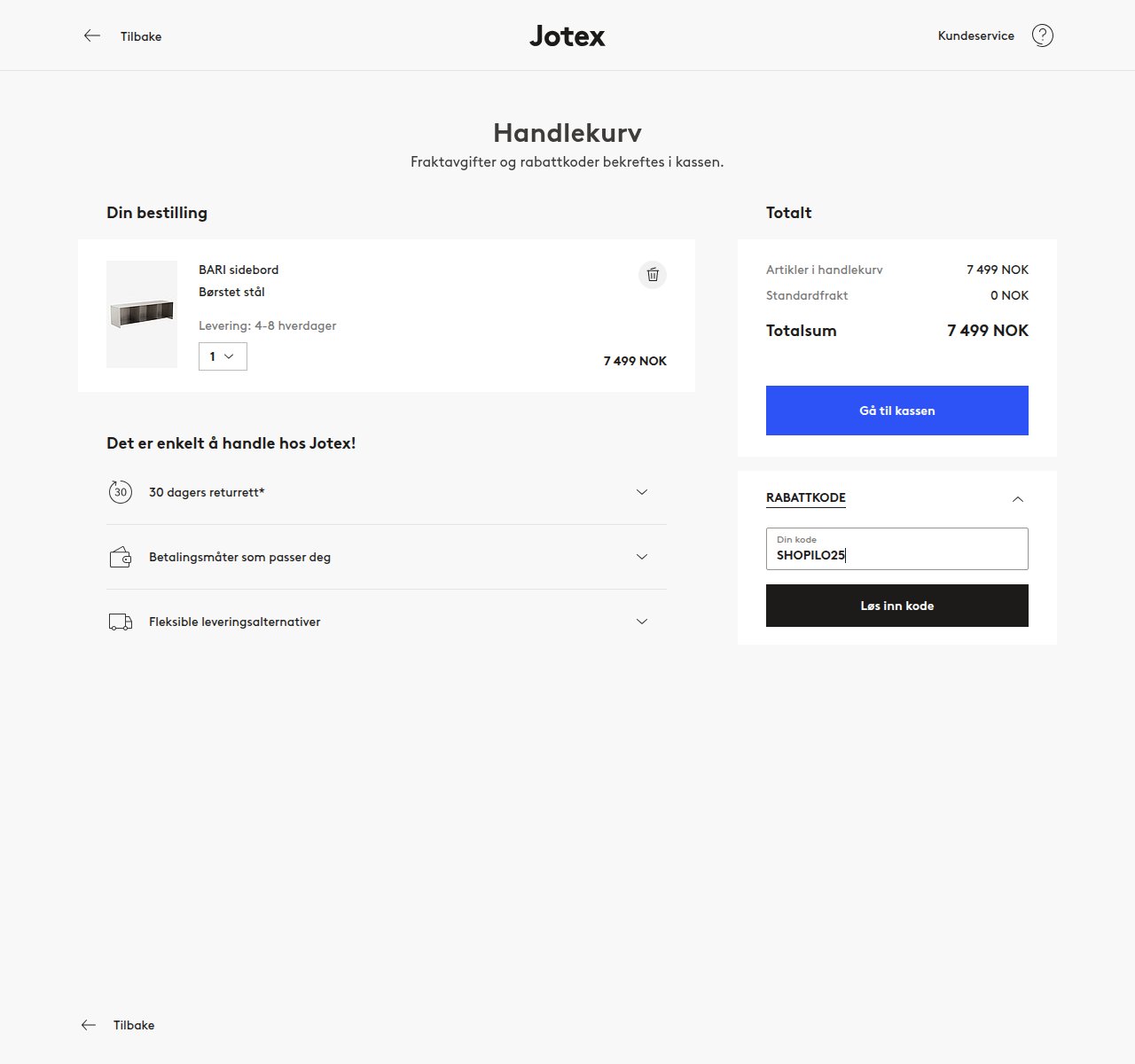Click the Tilbake link at the top

click(x=141, y=36)
